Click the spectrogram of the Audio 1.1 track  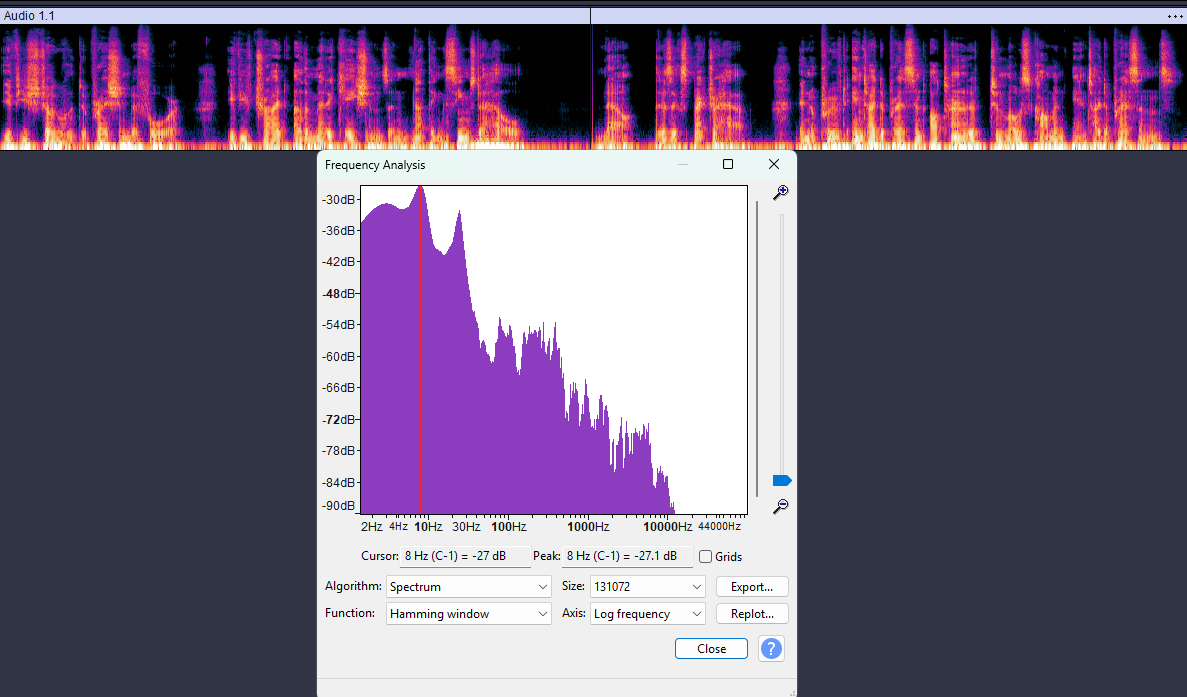coord(594,87)
